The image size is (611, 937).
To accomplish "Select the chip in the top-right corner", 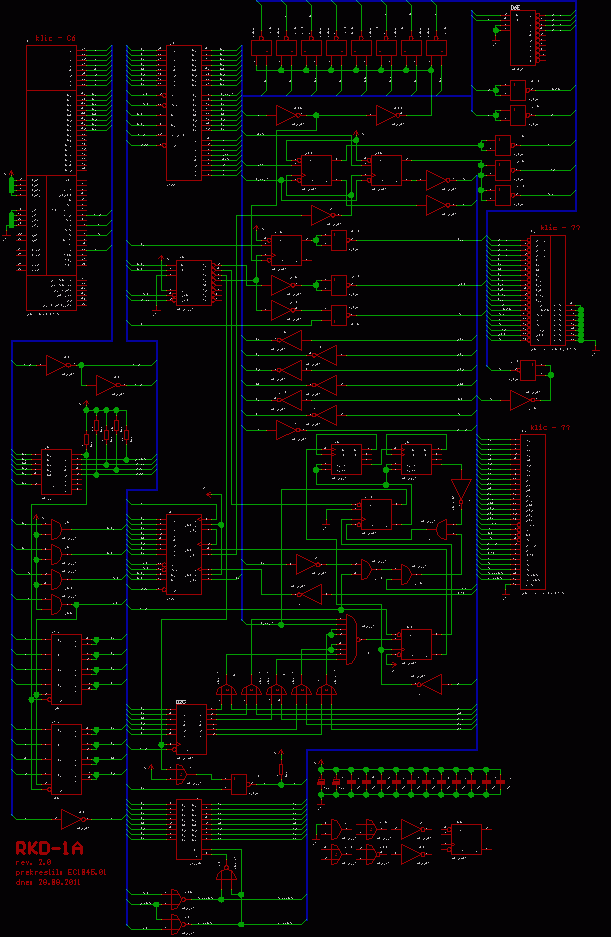I will click(x=522, y=37).
